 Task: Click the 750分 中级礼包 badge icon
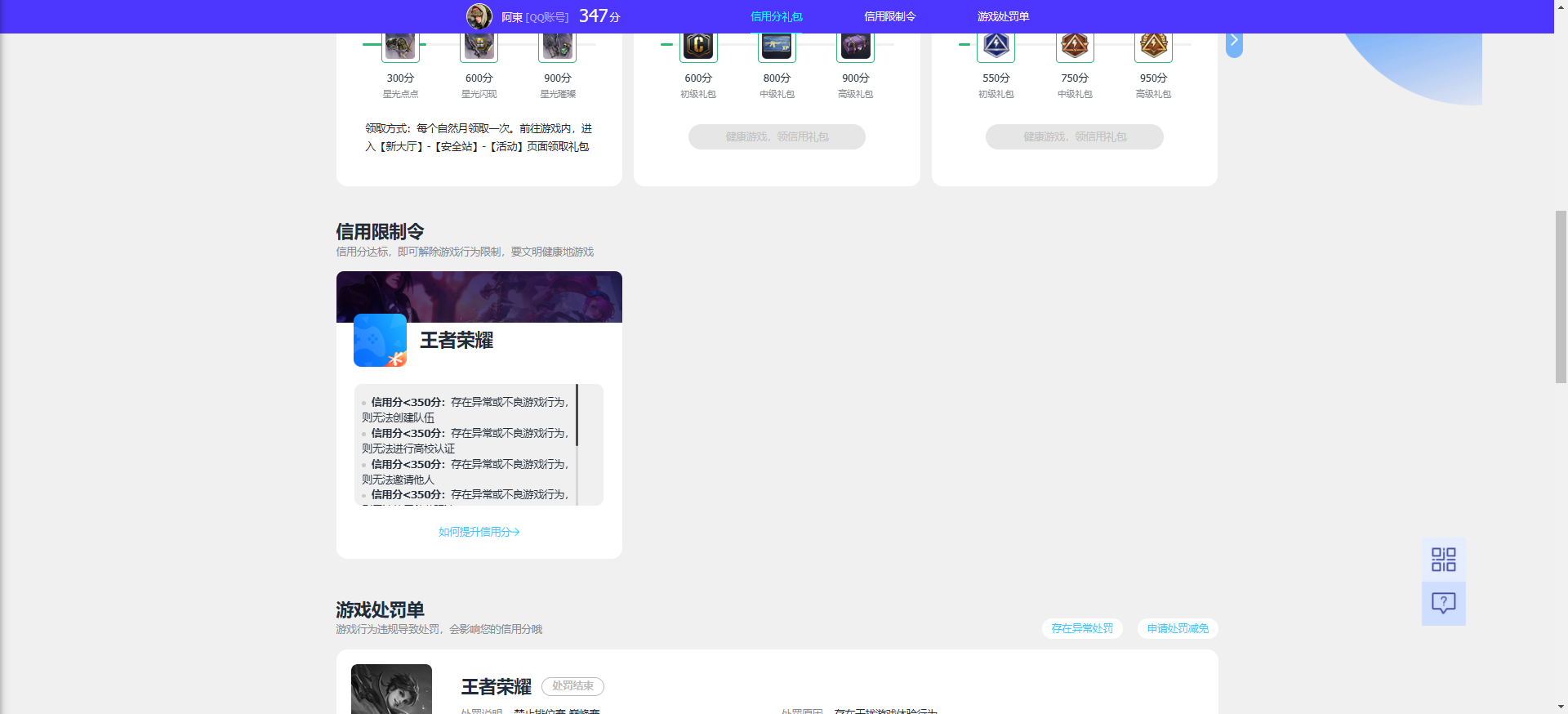pyautogui.click(x=1075, y=47)
